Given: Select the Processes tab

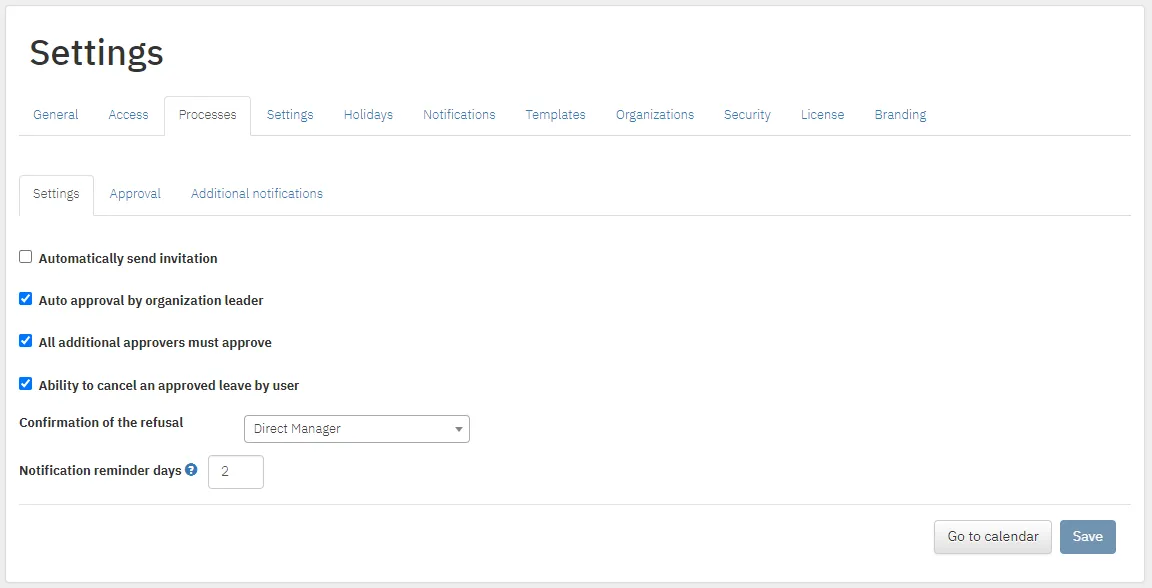Looking at the screenshot, I should point(208,115).
